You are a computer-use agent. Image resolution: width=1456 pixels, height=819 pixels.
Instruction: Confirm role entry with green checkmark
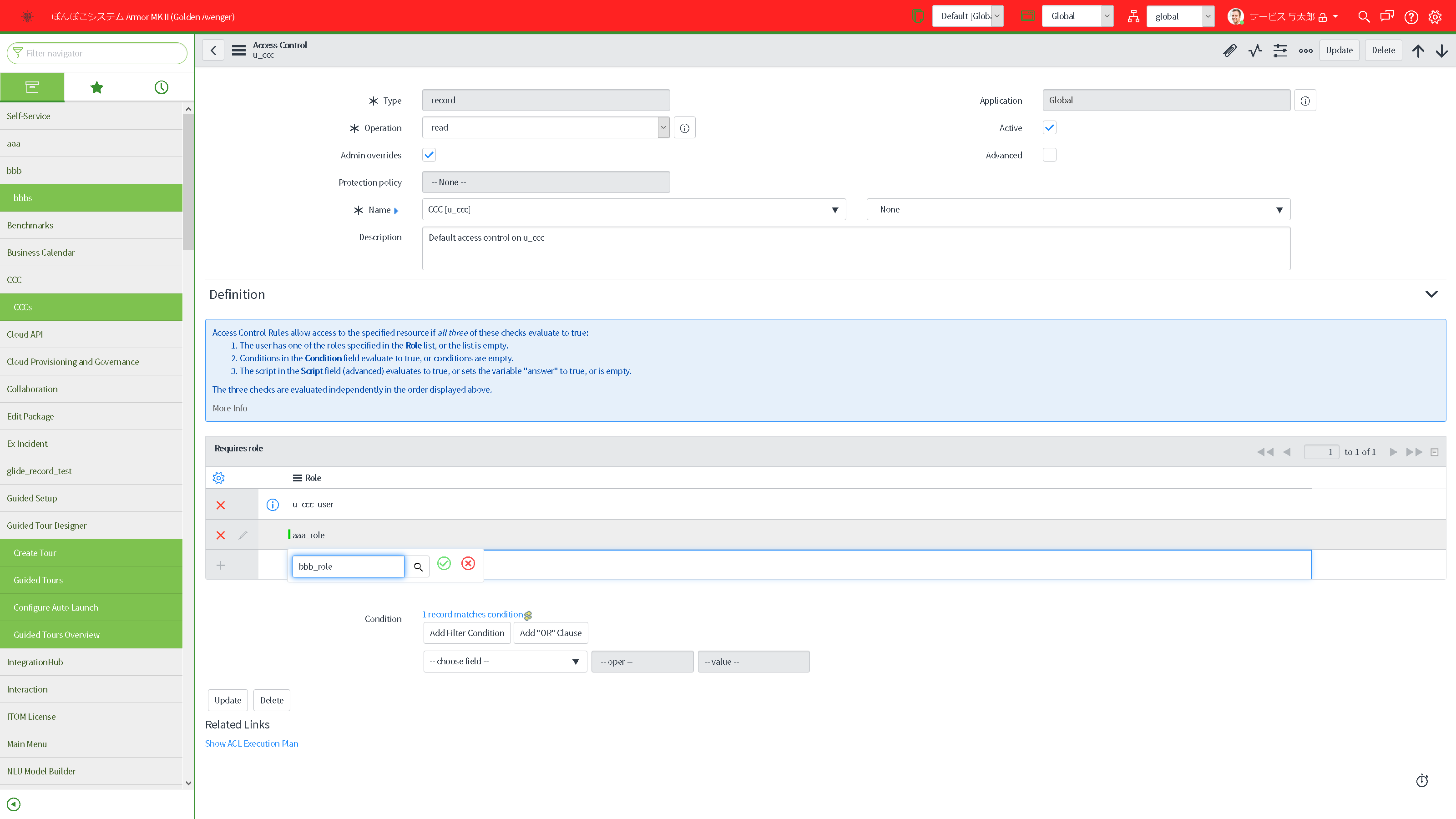point(444,564)
